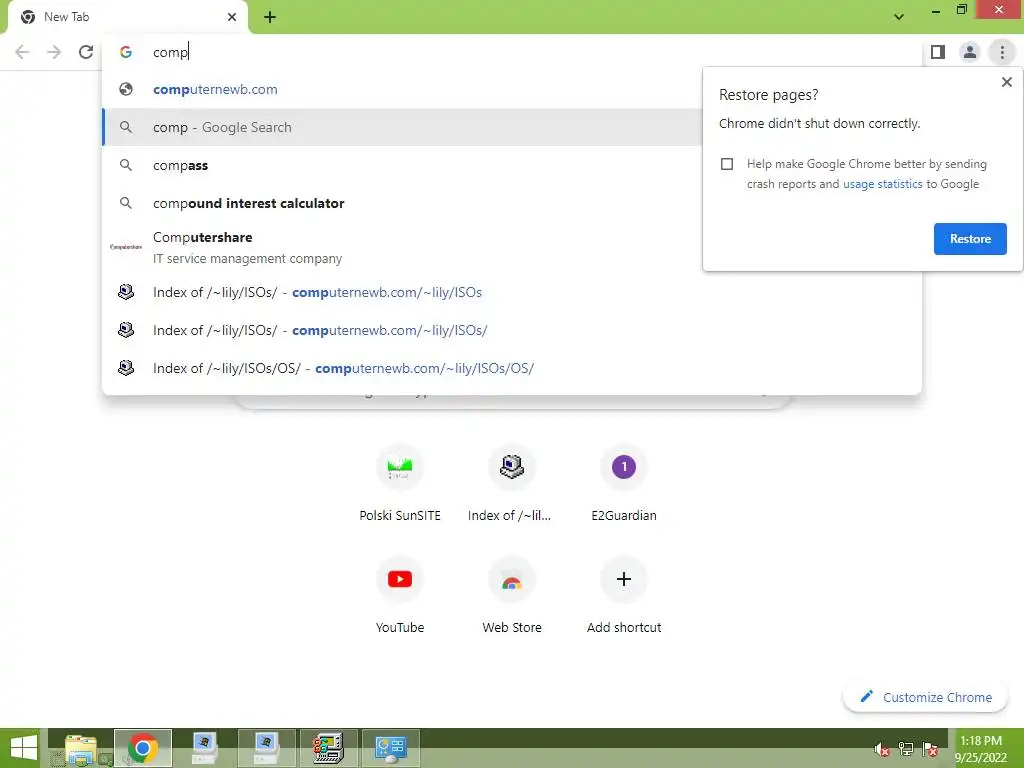
Task: Click the network tray icon
Action: coord(906,749)
